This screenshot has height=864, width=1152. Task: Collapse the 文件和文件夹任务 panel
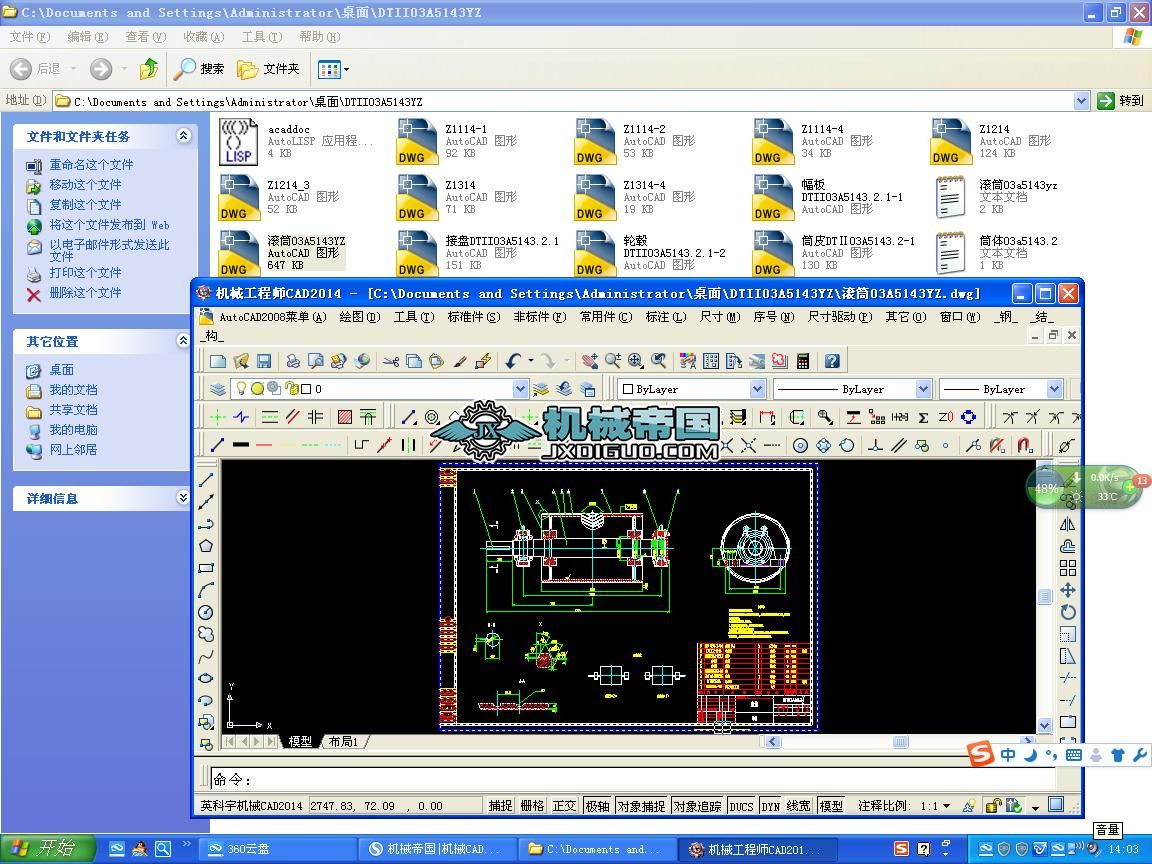184,136
